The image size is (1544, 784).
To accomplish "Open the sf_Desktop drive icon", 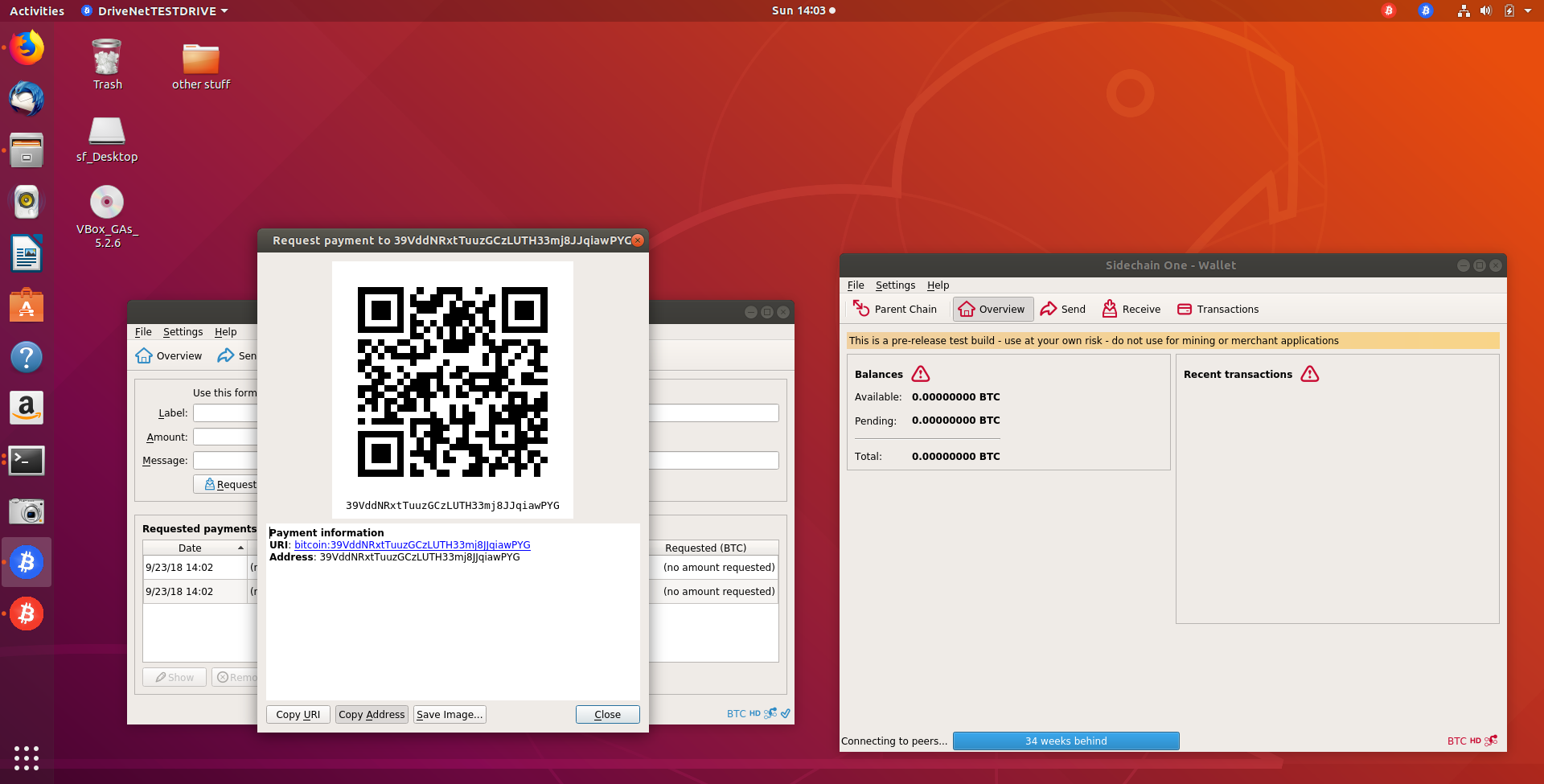I will (107, 138).
